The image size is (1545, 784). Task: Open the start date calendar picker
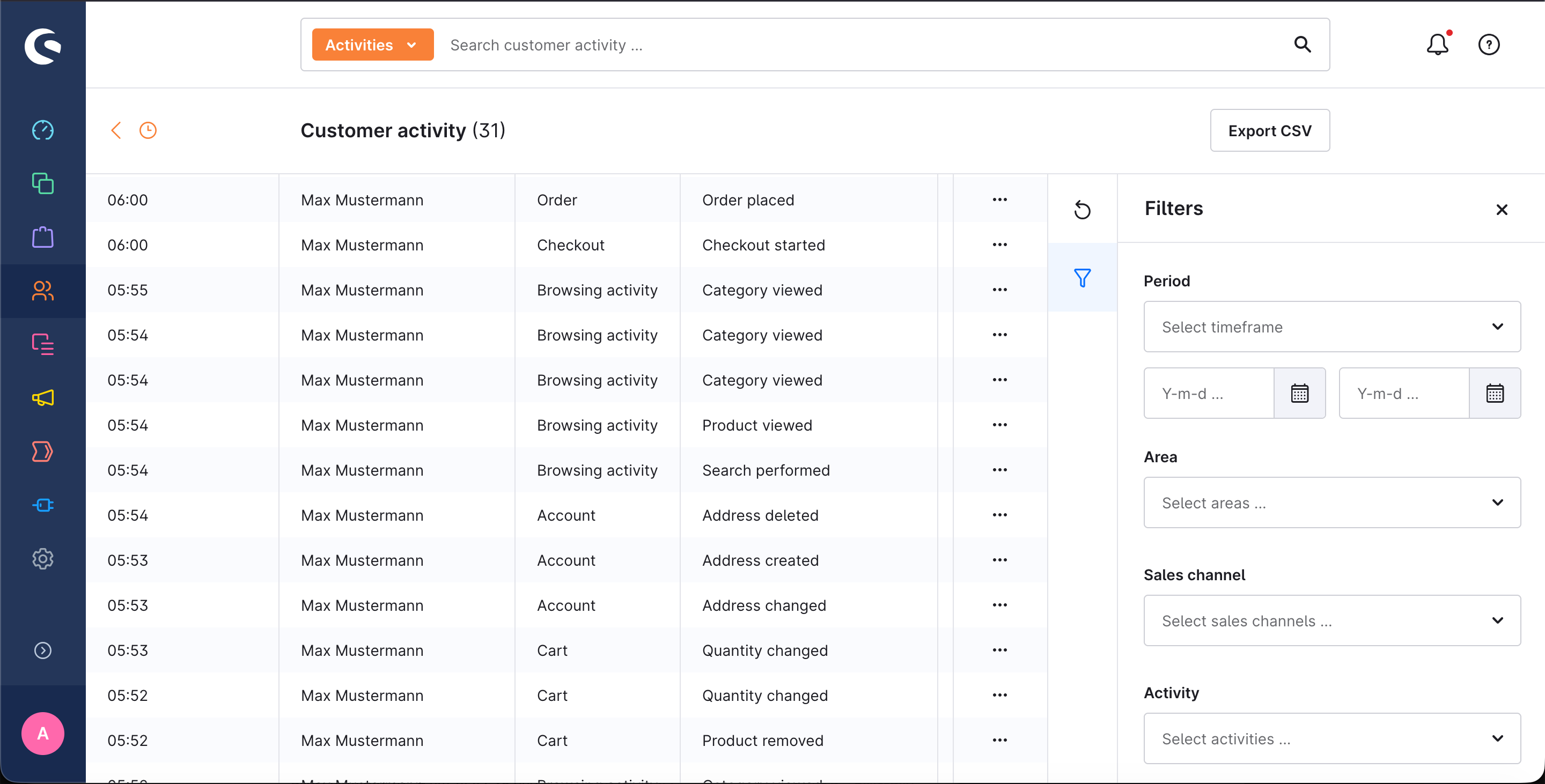[1300, 393]
